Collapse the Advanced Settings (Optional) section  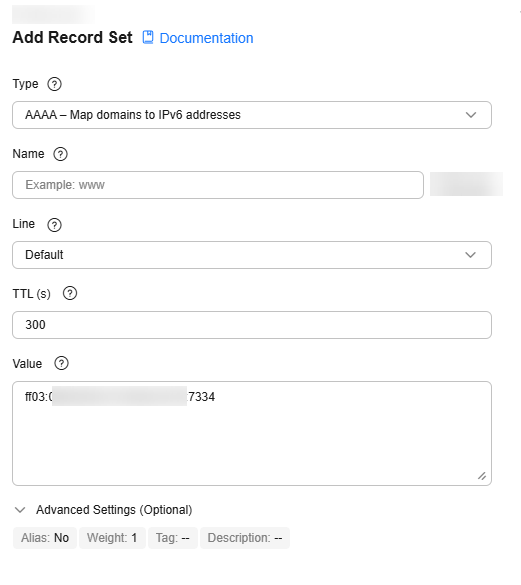tap(103, 510)
